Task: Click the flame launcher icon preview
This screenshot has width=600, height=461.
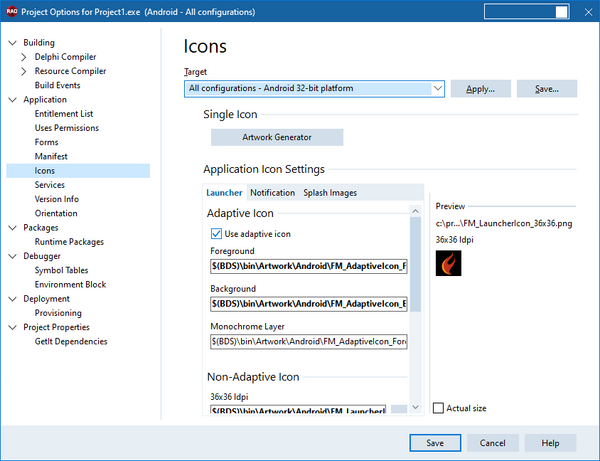Action: (448, 263)
